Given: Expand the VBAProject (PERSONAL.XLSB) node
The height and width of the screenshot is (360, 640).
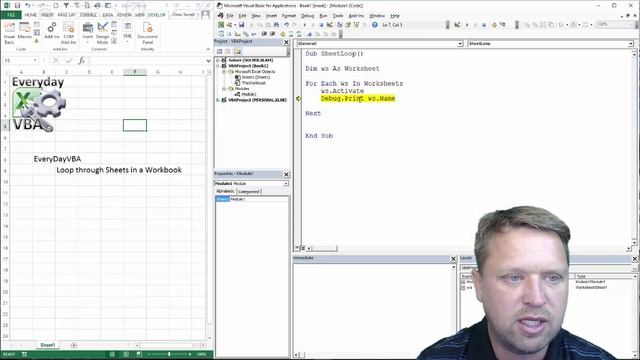Looking at the screenshot, I should [218, 100].
